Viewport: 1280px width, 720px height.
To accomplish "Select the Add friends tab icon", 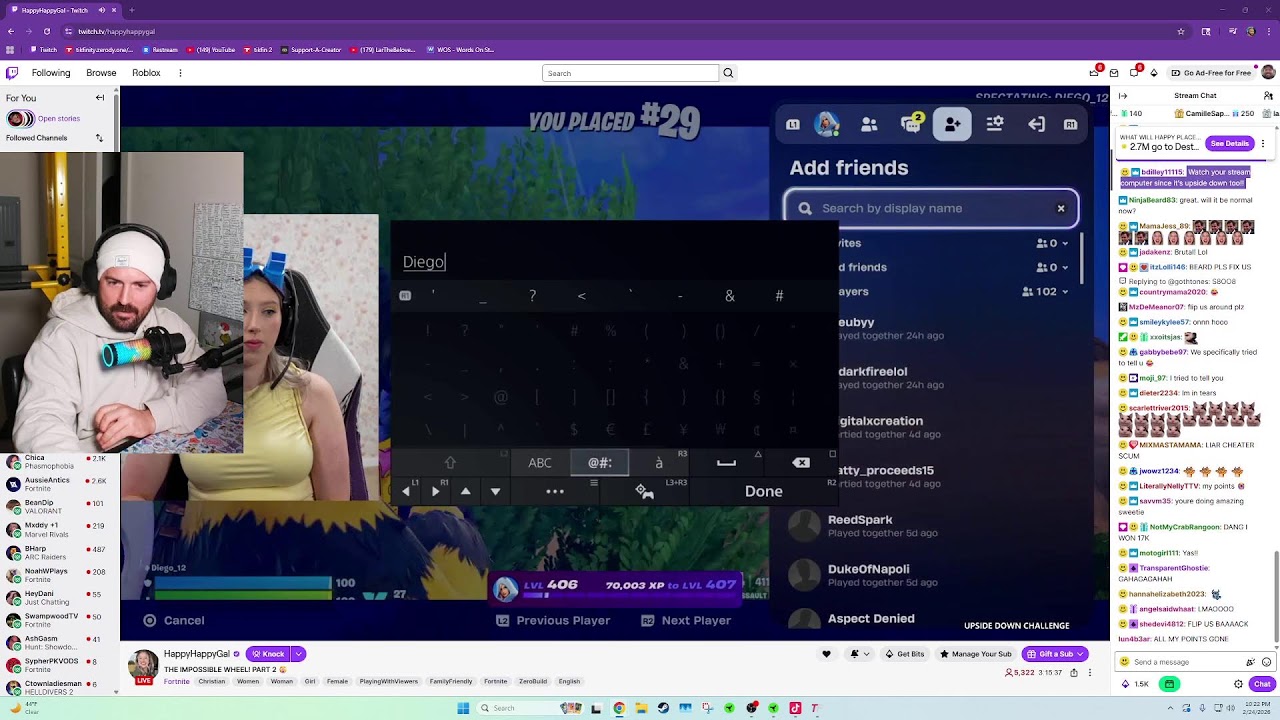I will (x=952, y=124).
